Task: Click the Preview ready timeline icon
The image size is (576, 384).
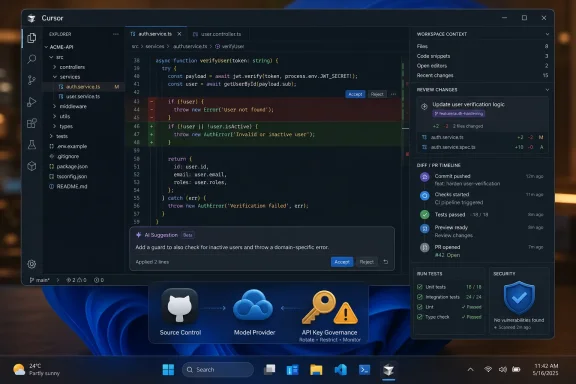Action: (x=425, y=229)
